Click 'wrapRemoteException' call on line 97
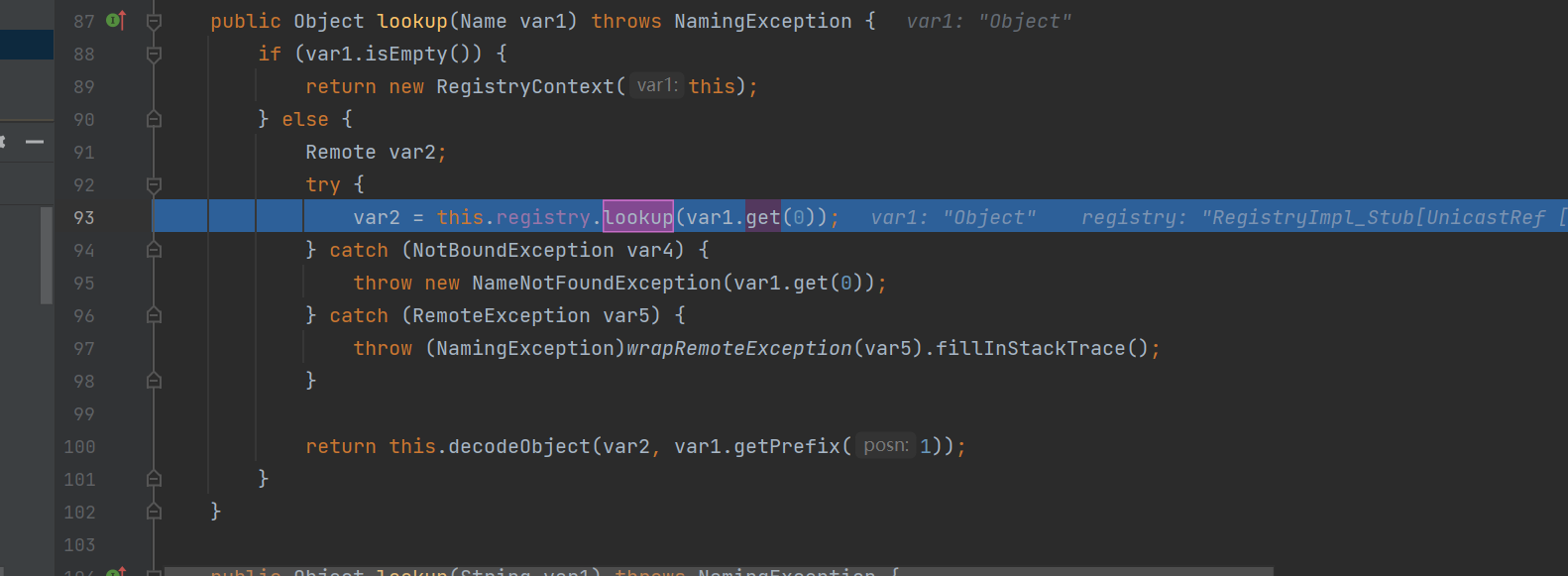Image resolution: width=1568 pixels, height=576 pixels. click(739, 348)
